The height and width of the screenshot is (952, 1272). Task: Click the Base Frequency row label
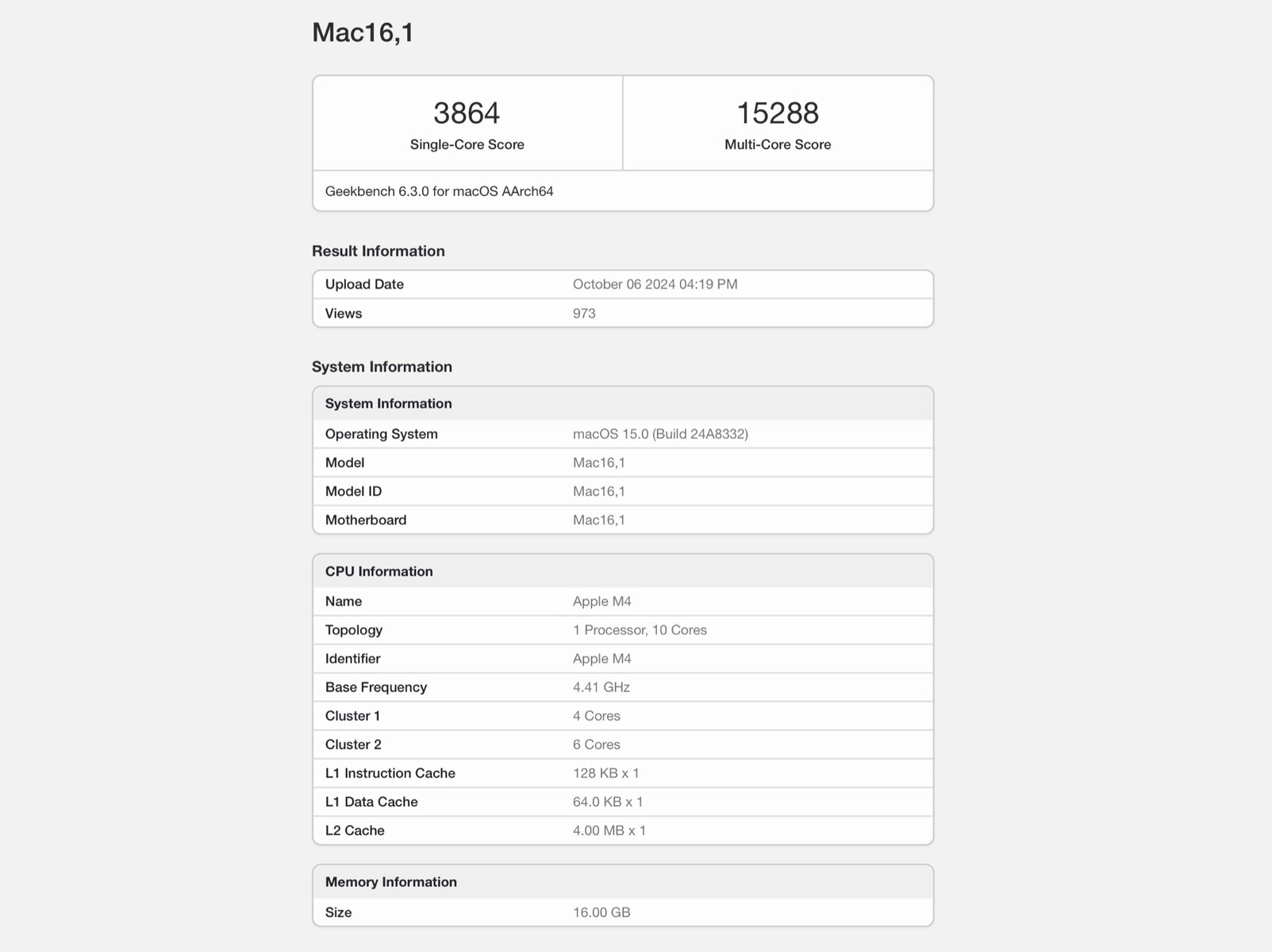[x=376, y=687]
